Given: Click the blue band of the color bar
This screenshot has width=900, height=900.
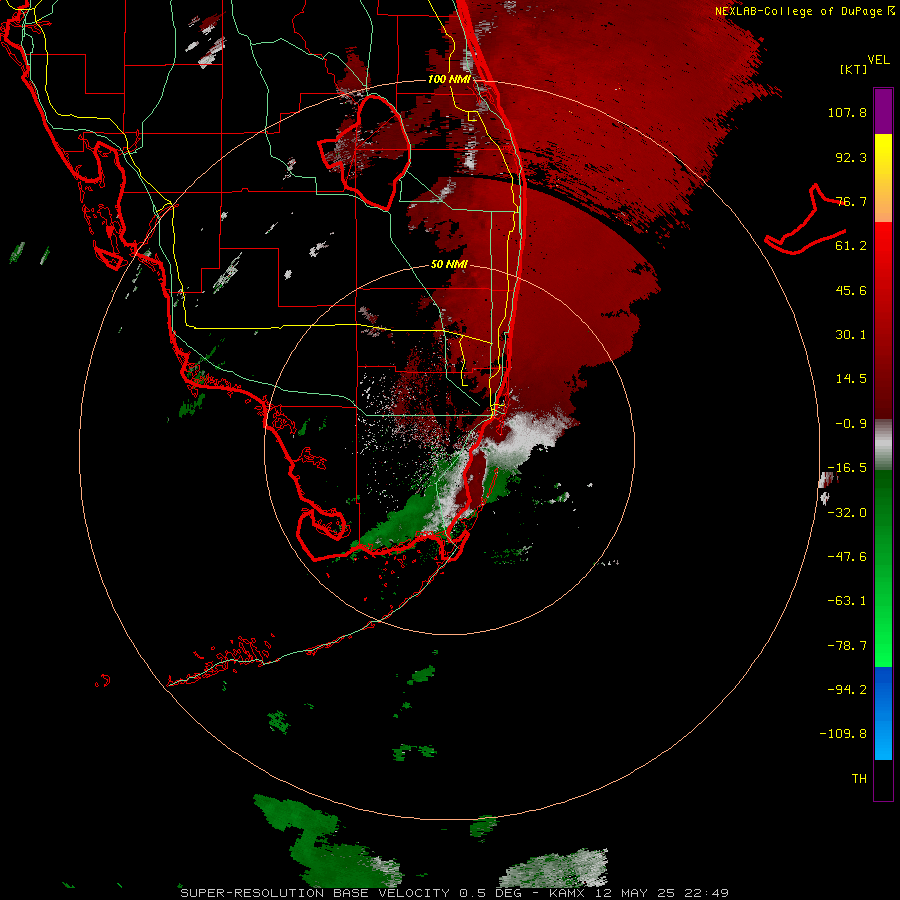Looking at the screenshot, I should [883, 713].
